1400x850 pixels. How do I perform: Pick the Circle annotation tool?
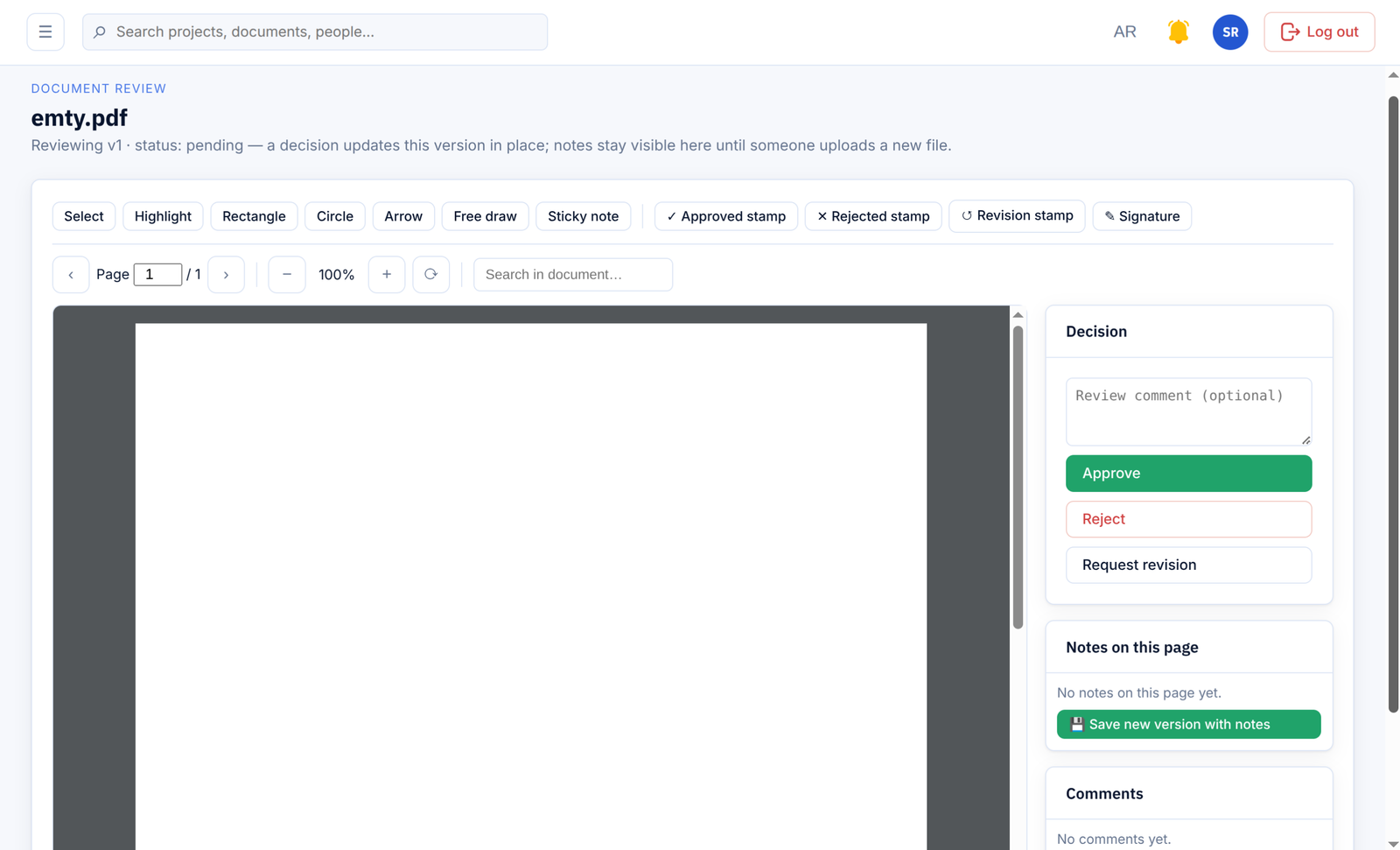pos(335,216)
